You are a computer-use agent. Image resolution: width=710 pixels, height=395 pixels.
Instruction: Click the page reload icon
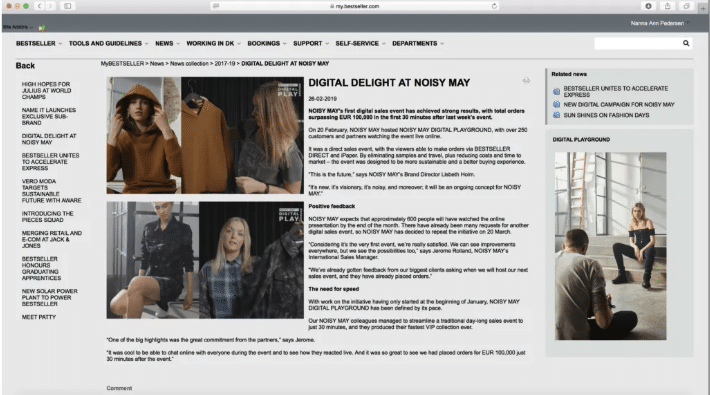coord(494,6)
